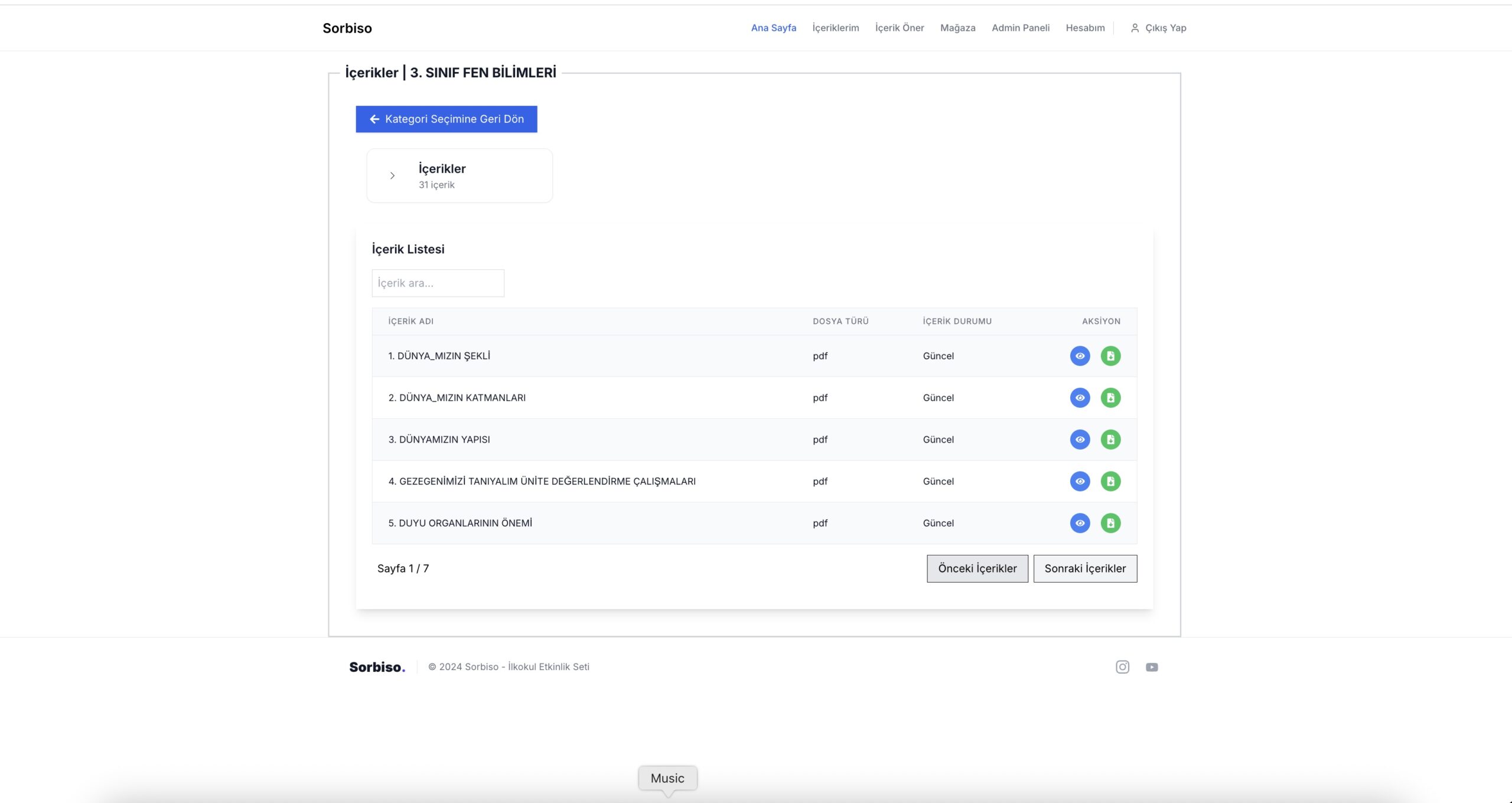Click İÇERİK DURUMU column header
Image resolution: width=1512 pixels, height=803 pixels.
click(957, 321)
